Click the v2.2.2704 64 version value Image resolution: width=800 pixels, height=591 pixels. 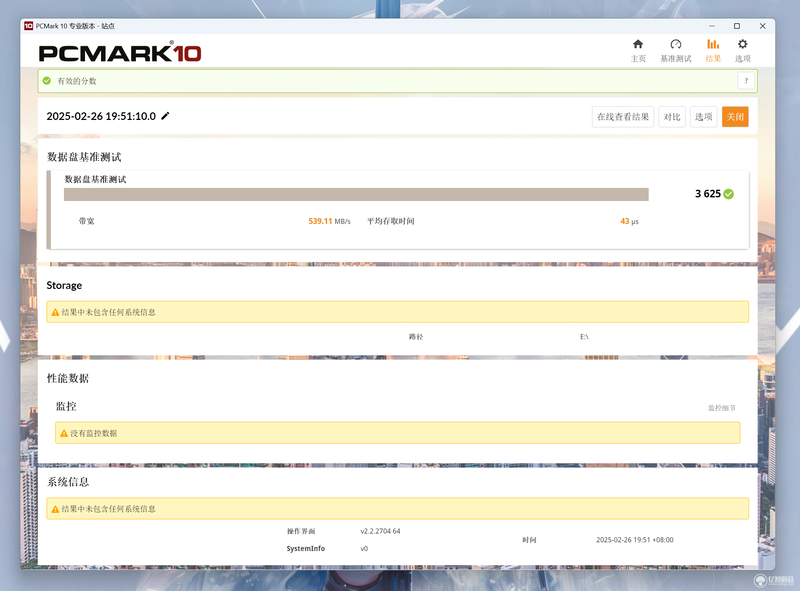[x=380, y=531]
